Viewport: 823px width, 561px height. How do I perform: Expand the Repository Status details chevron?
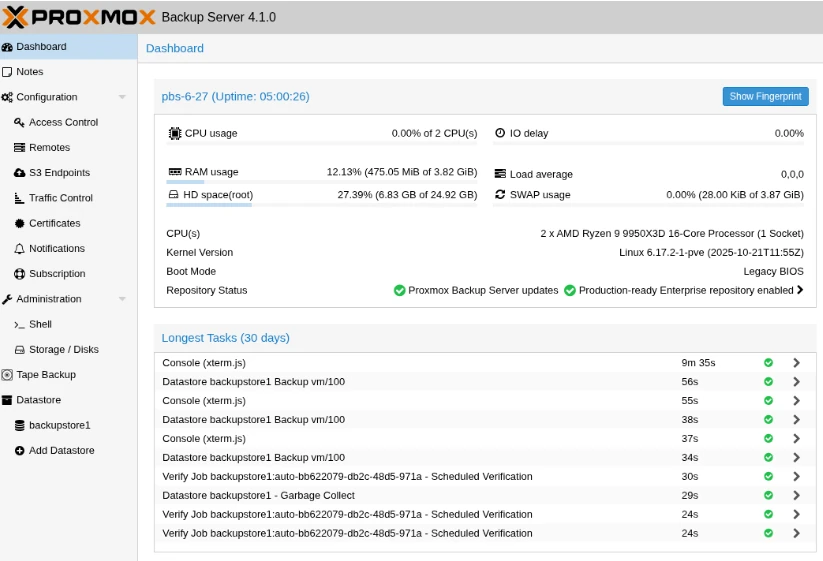[800, 290]
